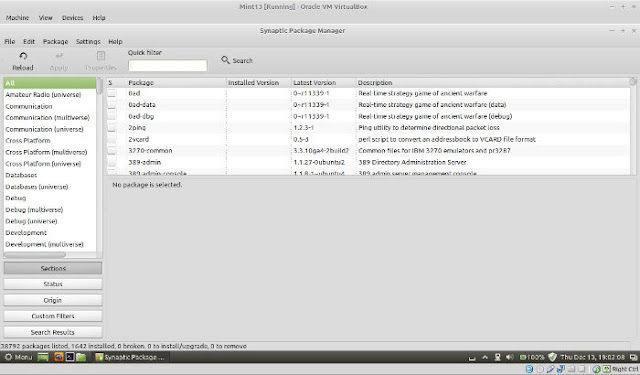
Task: Sort by the S status column header
Action: (116, 82)
